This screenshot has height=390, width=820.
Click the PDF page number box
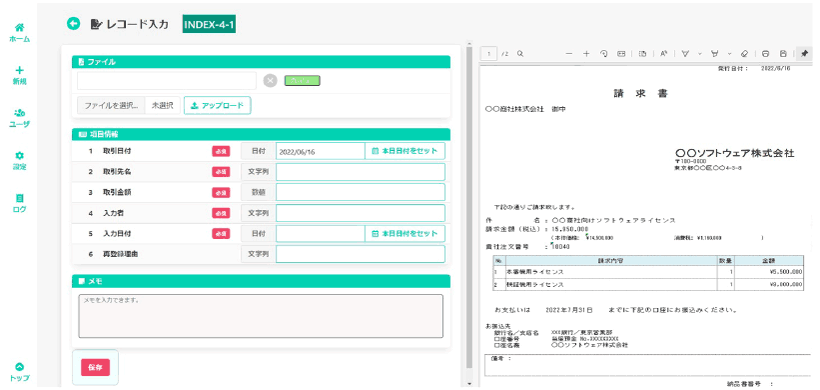490,53
